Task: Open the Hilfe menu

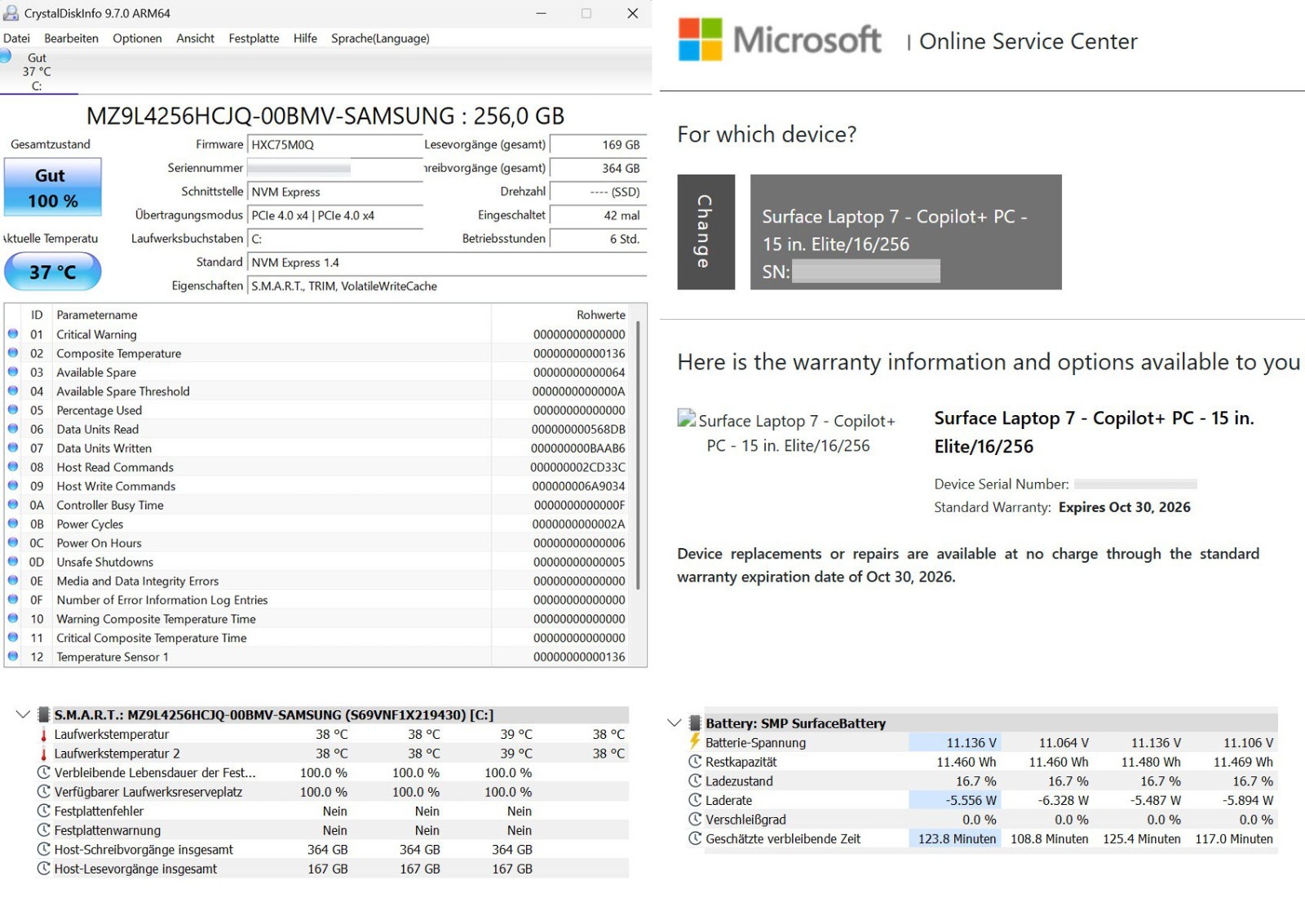Action: pos(305,38)
